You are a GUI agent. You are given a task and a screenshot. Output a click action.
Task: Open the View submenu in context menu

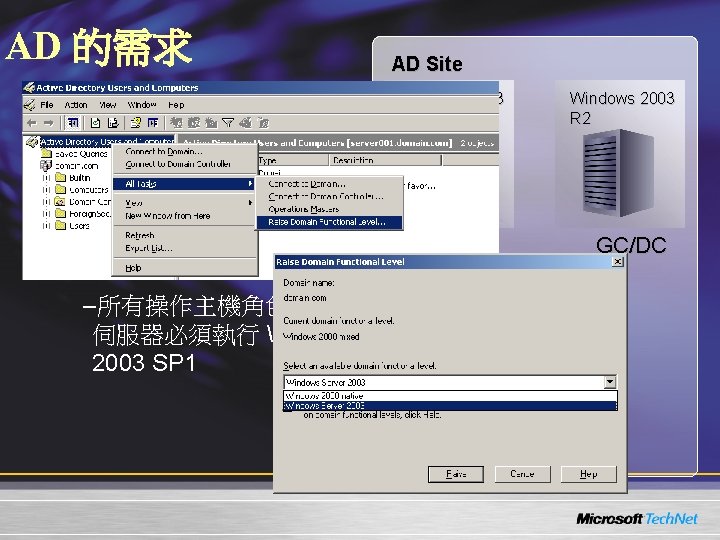point(185,202)
